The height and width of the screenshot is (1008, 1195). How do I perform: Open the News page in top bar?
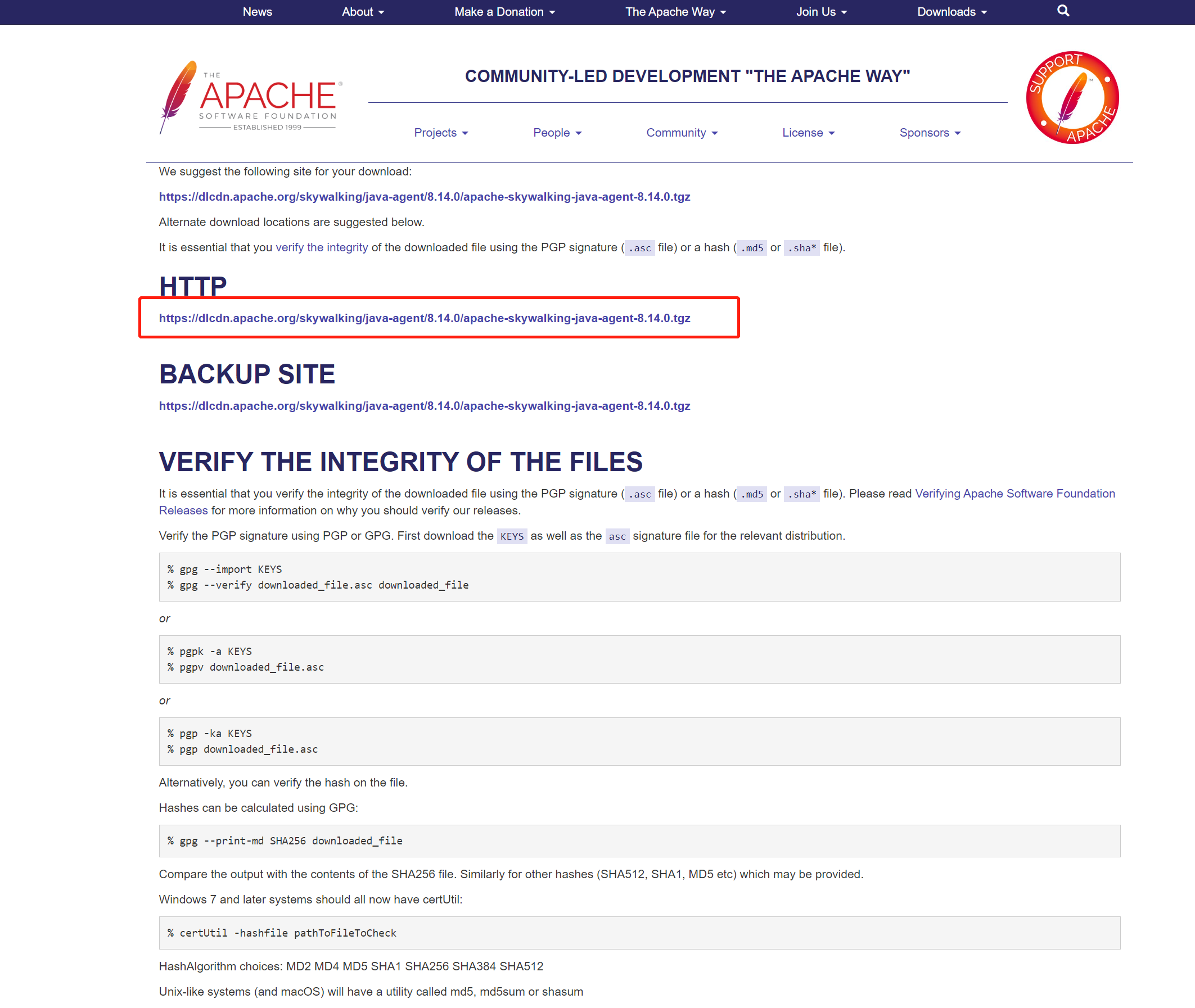[x=257, y=12]
